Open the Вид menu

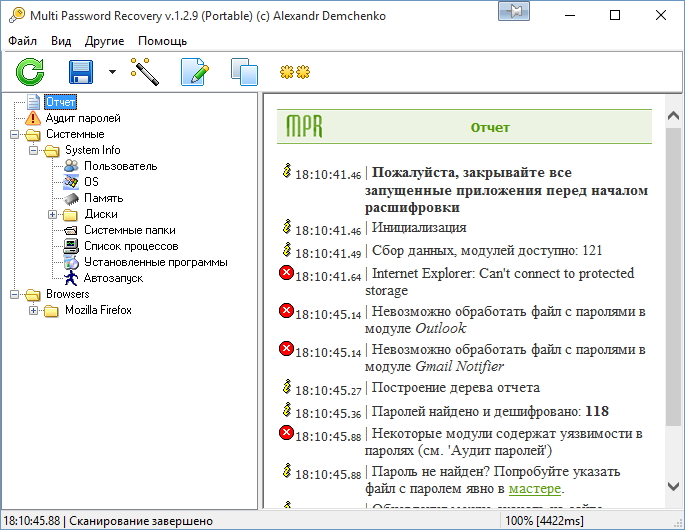click(x=61, y=41)
